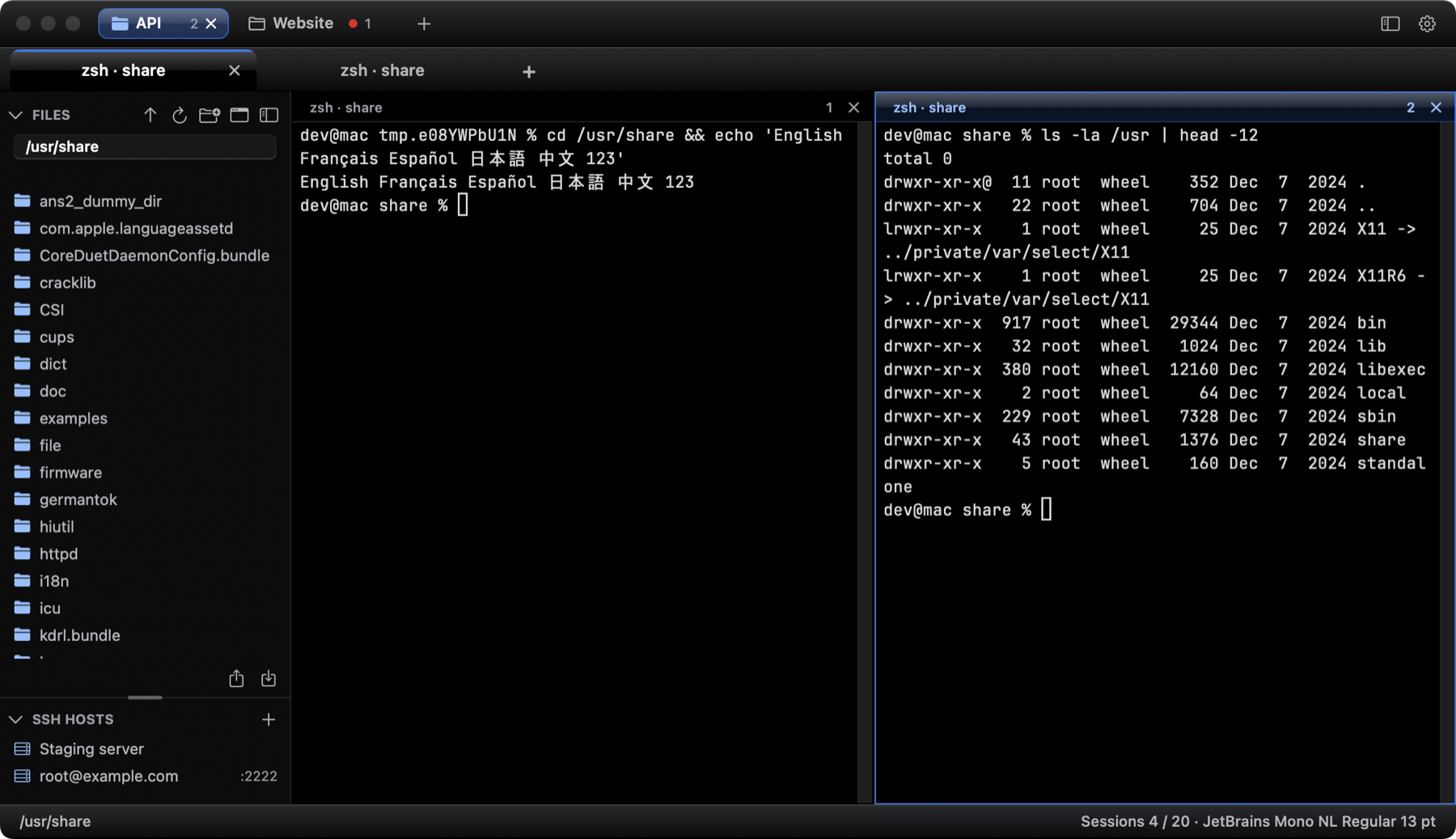Click the upload icon below the file list
This screenshot has height=839, width=1456.
[x=236, y=678]
